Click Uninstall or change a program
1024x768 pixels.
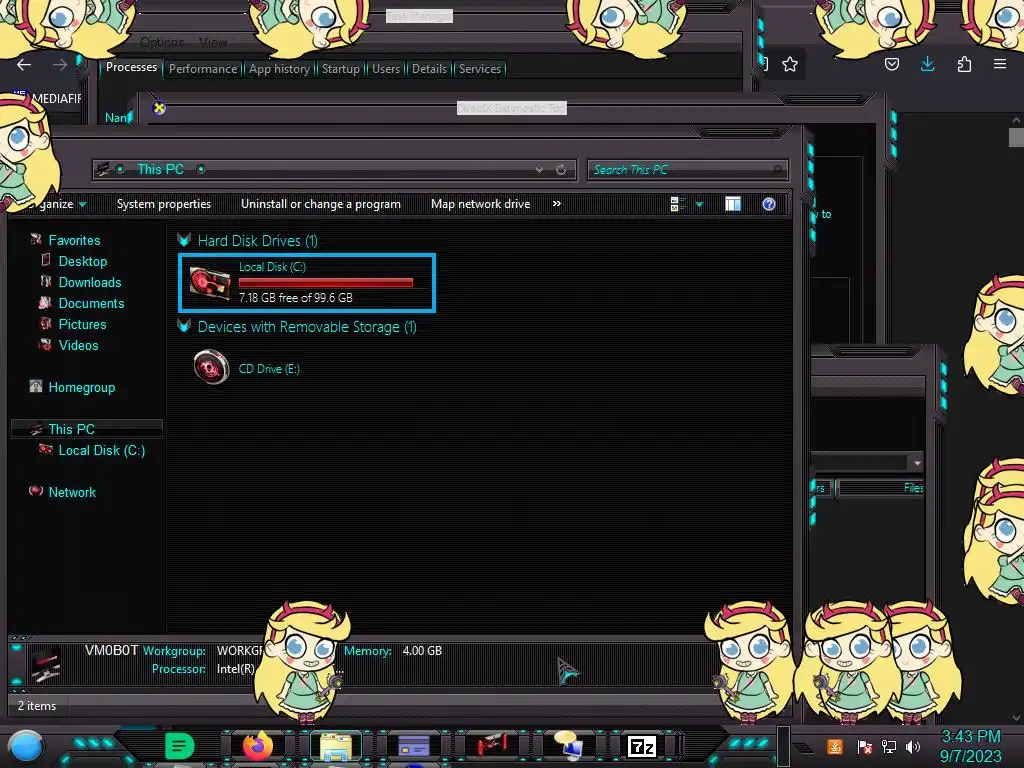(x=321, y=204)
